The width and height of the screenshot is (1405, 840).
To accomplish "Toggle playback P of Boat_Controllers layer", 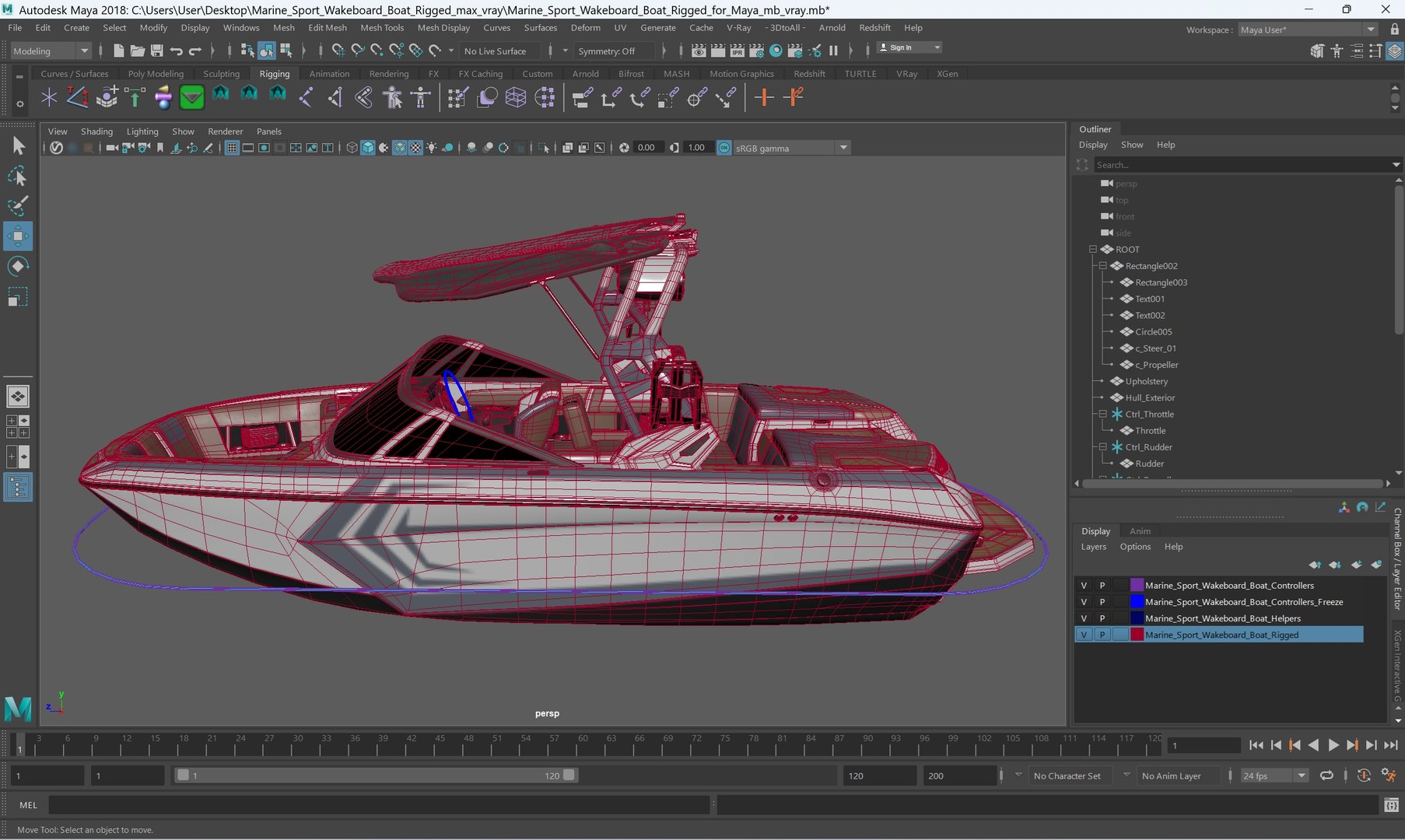I will pos(1102,586).
